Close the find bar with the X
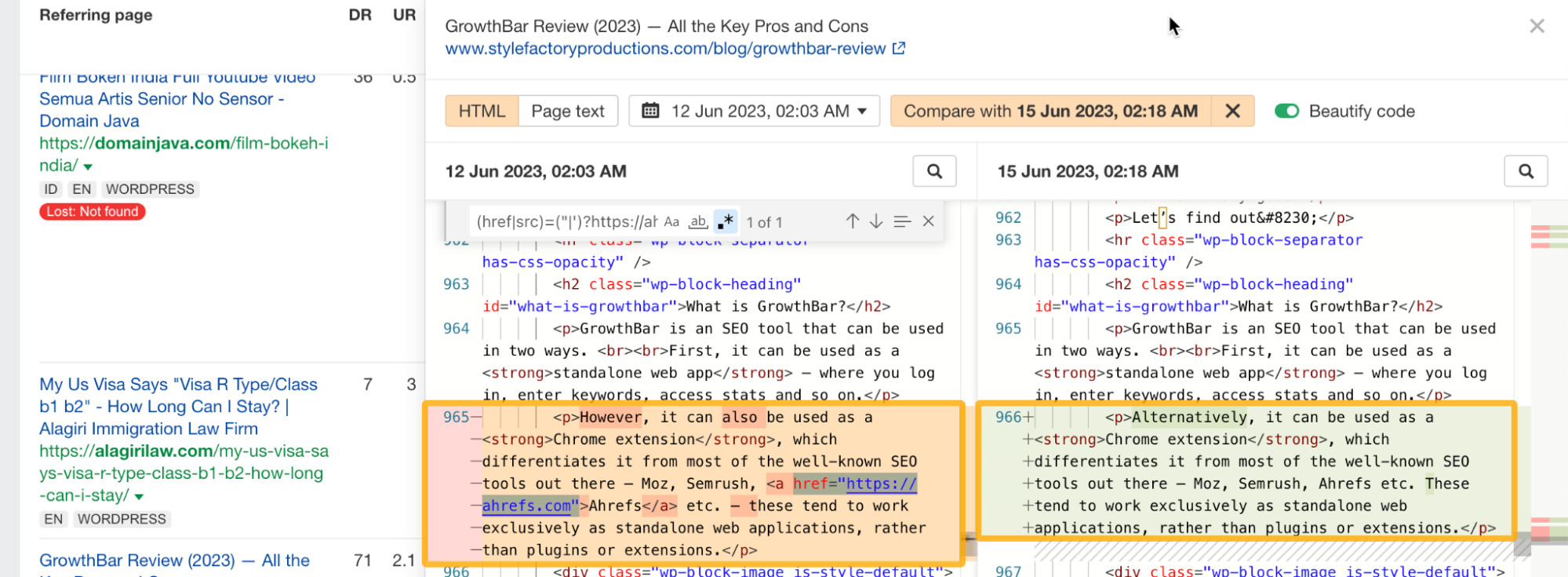This screenshot has width=1568, height=577. pyautogui.click(x=928, y=222)
